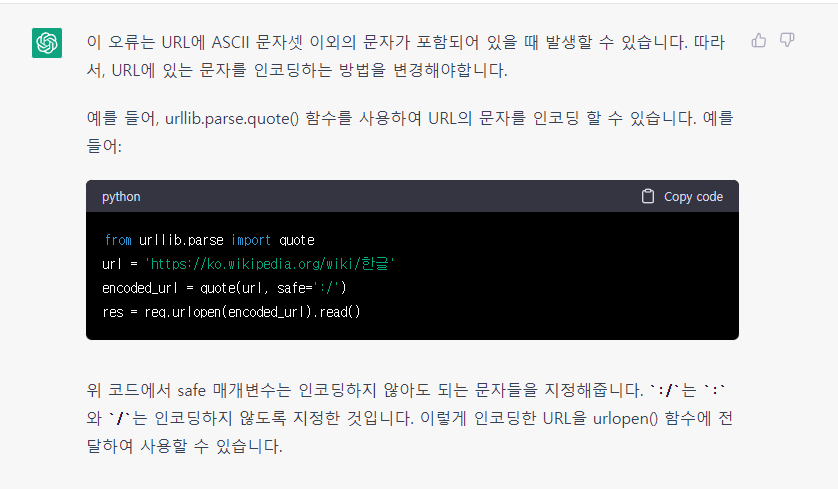Screen dimensions: 838x489
Task: Click the 'python' language label
Action: pyautogui.click(x=121, y=197)
